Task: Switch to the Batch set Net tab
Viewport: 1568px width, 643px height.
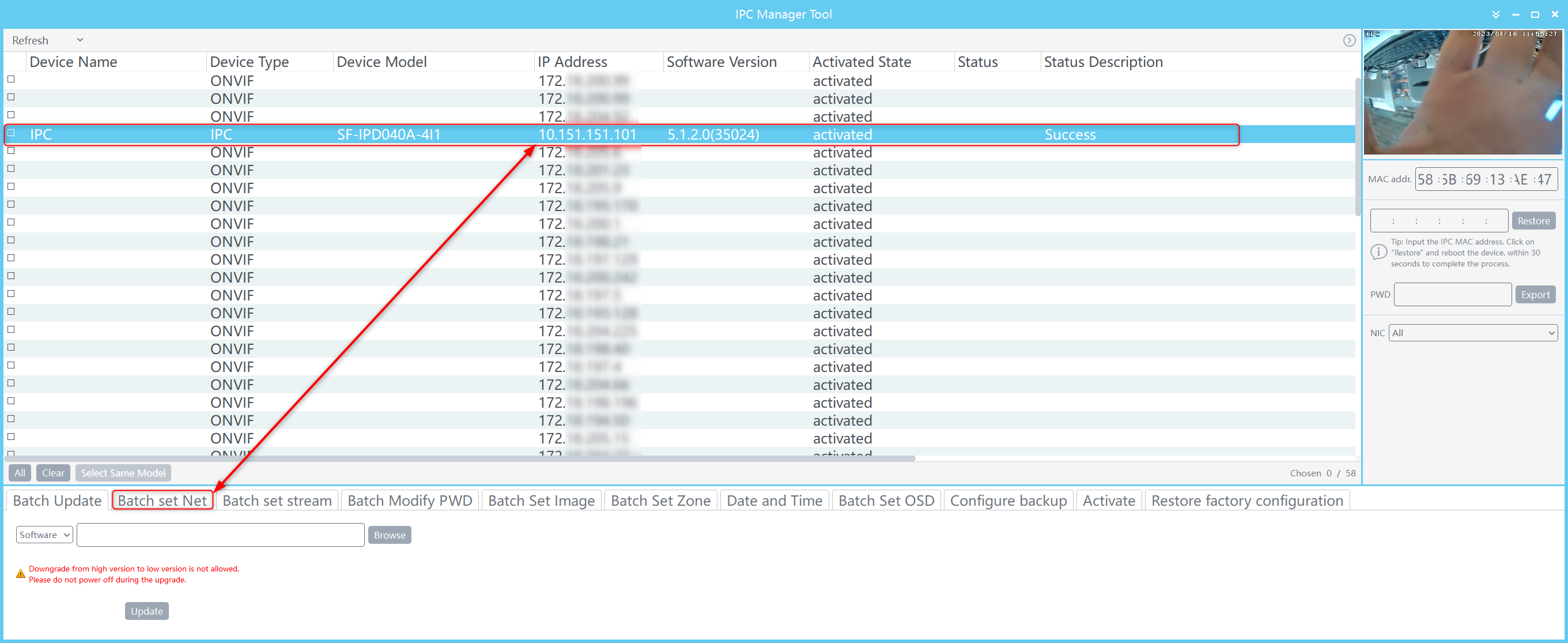Action: pos(162,501)
